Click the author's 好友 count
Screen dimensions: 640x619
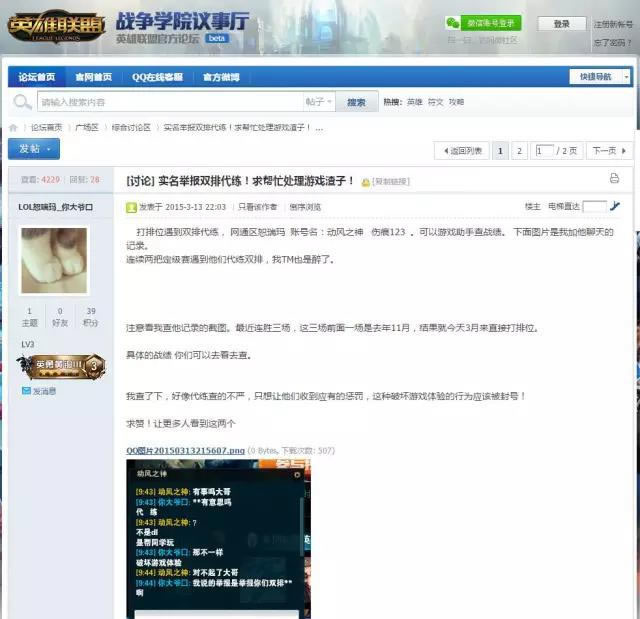coord(60,317)
